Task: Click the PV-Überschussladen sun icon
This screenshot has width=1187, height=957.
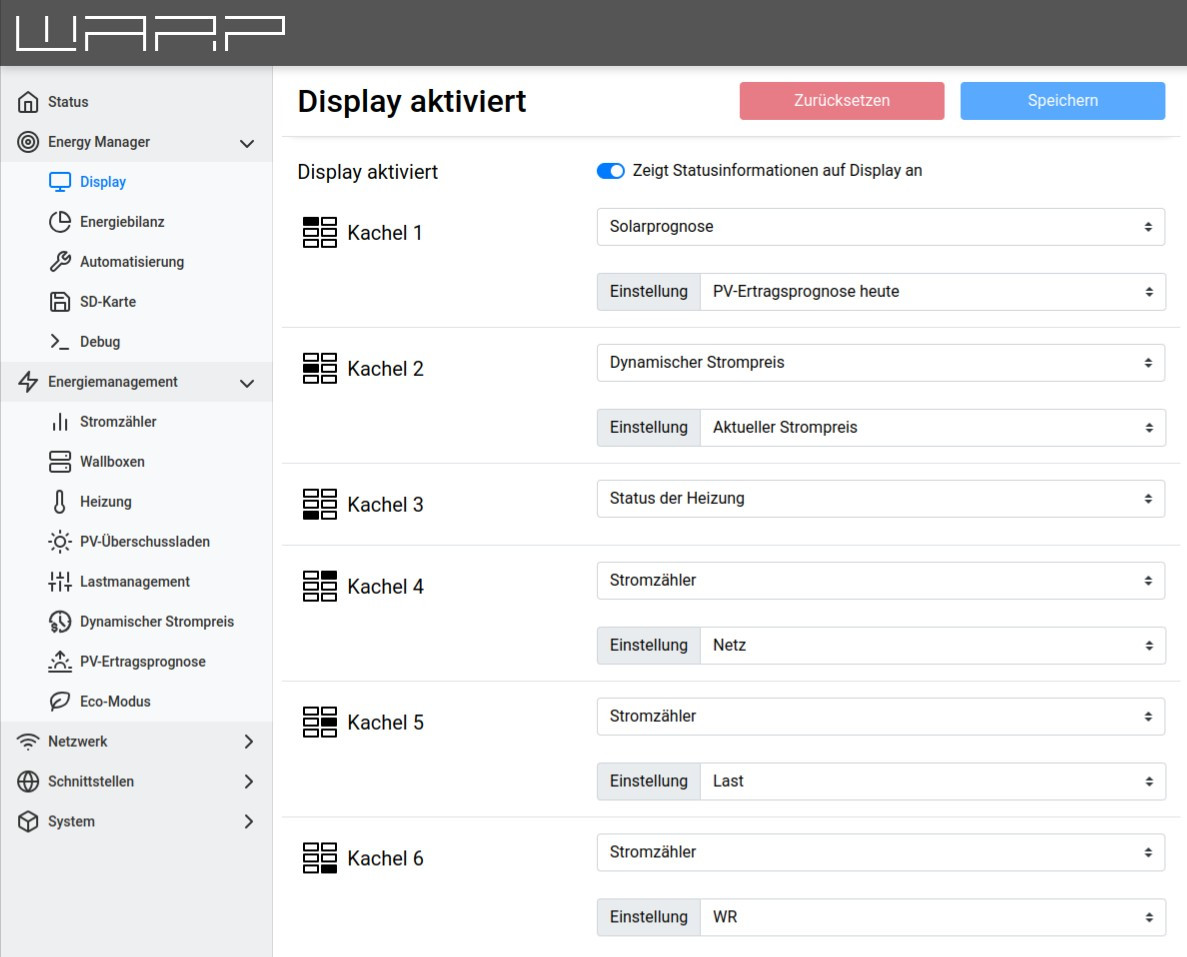Action: (x=60, y=542)
